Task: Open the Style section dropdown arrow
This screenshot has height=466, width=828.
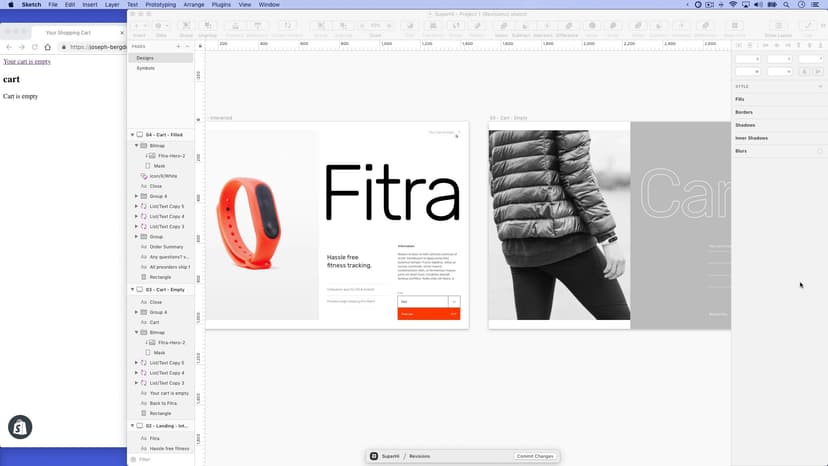Action: (x=820, y=86)
